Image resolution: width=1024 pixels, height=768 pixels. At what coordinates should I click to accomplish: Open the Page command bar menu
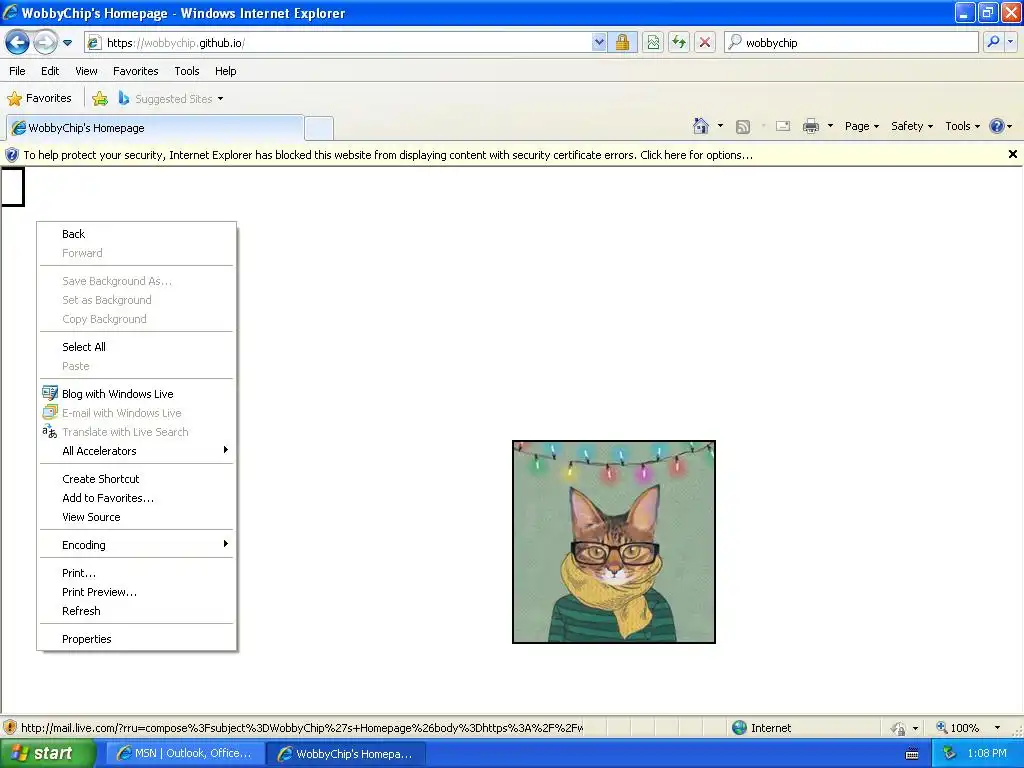pyautogui.click(x=861, y=126)
